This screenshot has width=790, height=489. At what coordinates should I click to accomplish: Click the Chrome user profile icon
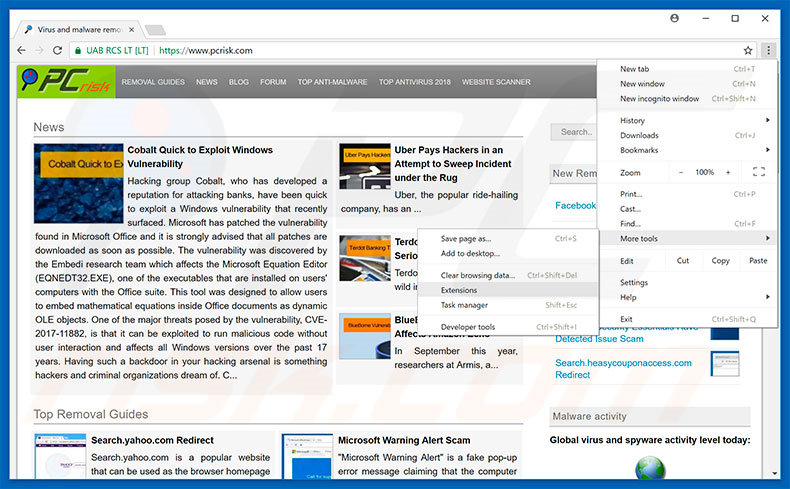(x=675, y=18)
